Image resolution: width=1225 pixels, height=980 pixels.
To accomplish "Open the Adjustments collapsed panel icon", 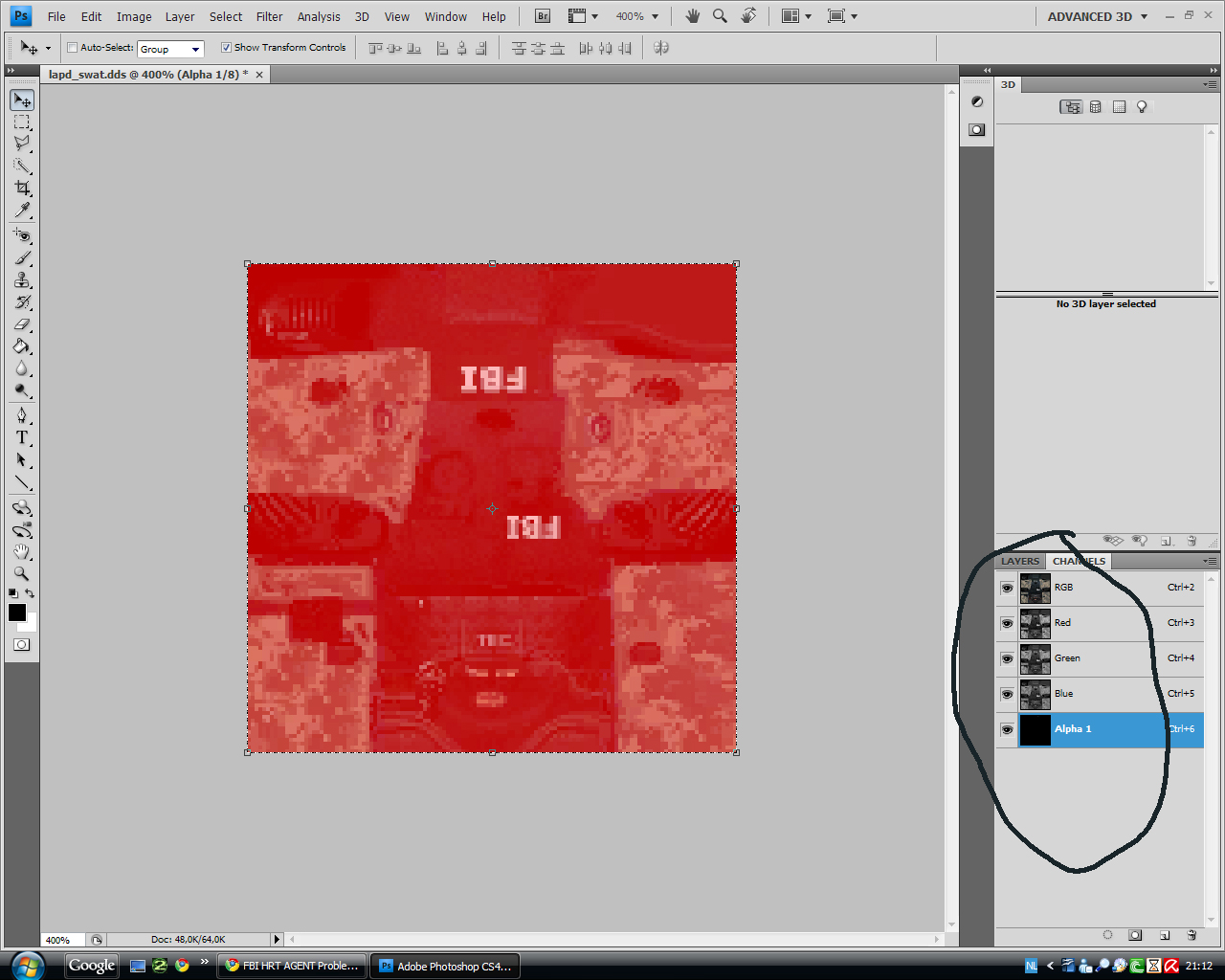I will click(977, 101).
